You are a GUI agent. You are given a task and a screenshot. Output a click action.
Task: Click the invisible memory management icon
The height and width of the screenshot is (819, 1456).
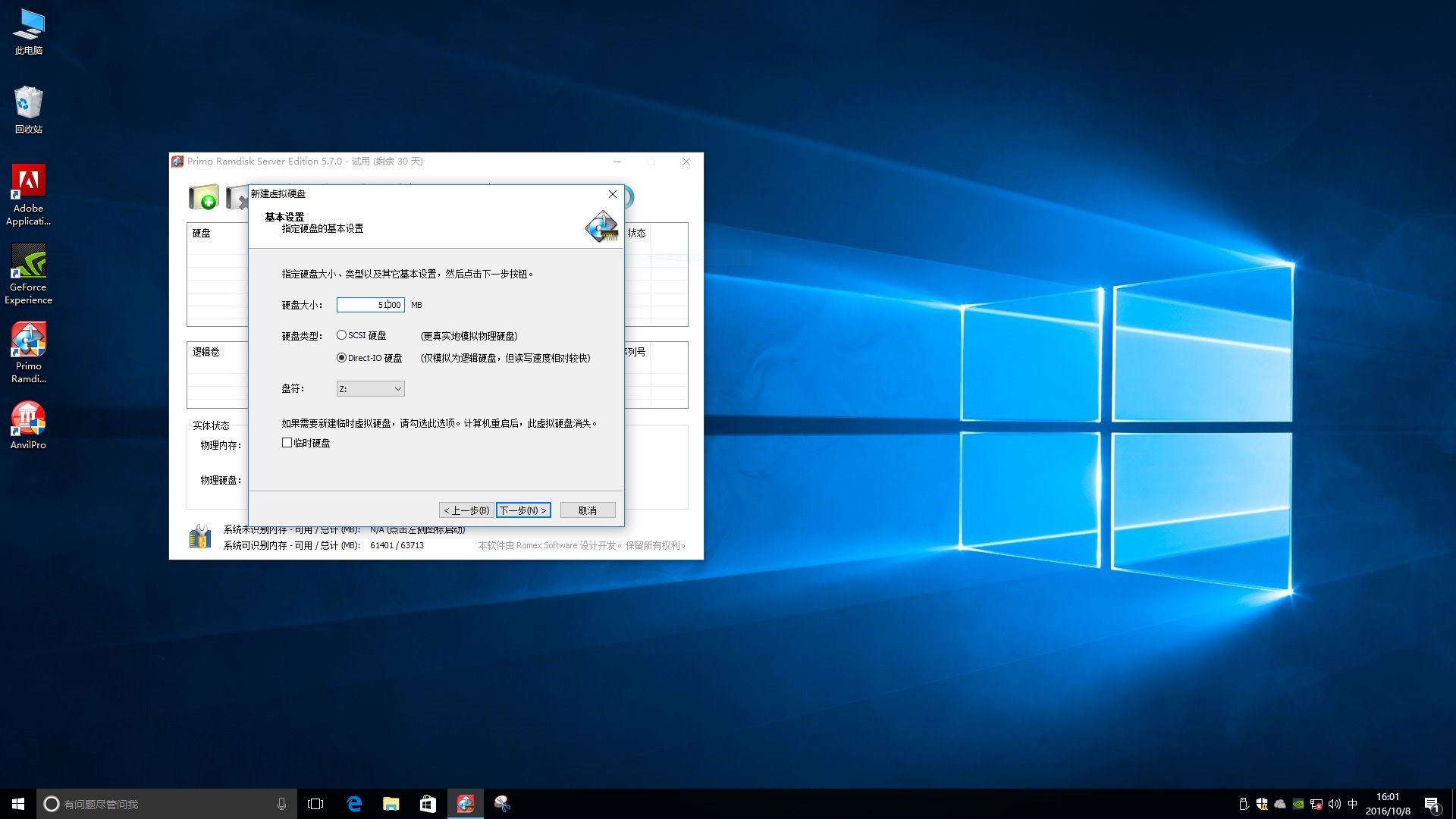(x=200, y=537)
